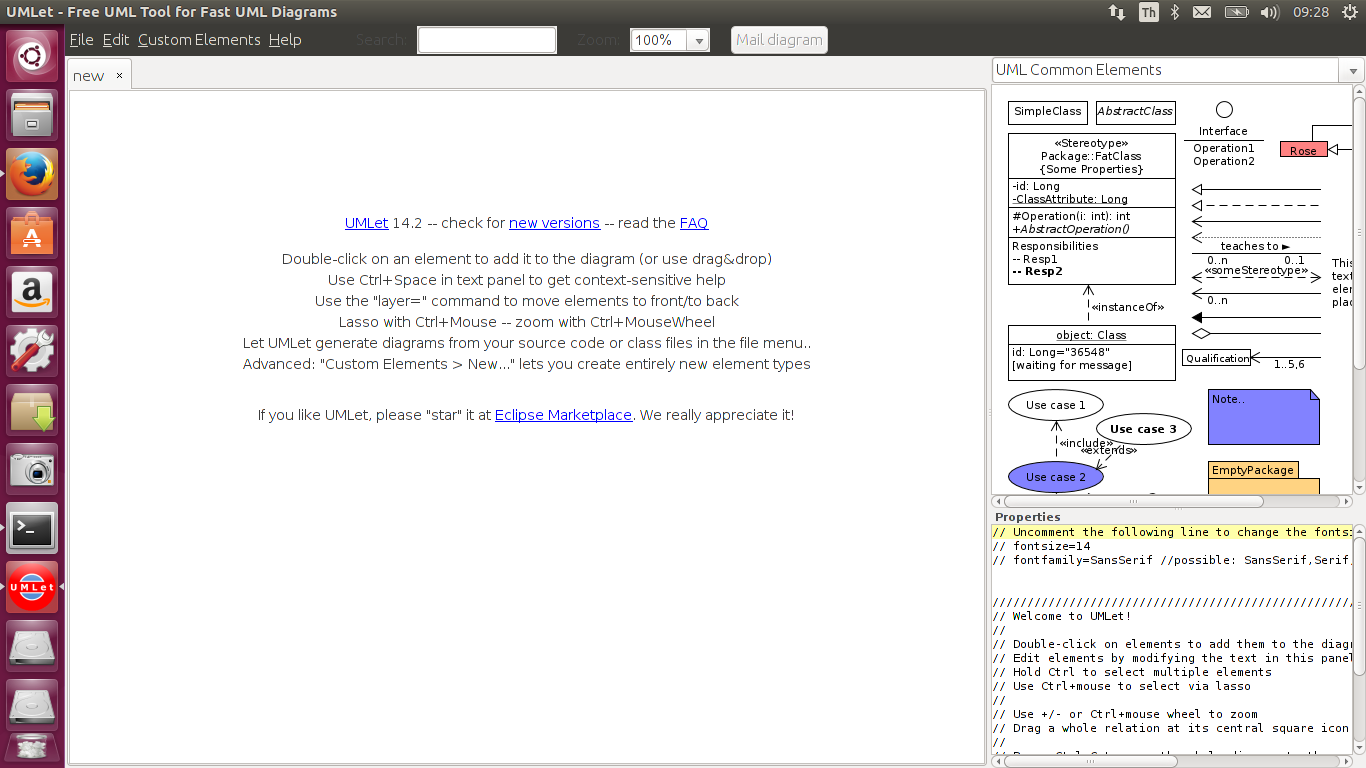
Task: Open the archive installer box icon in dock
Action: coord(32,410)
